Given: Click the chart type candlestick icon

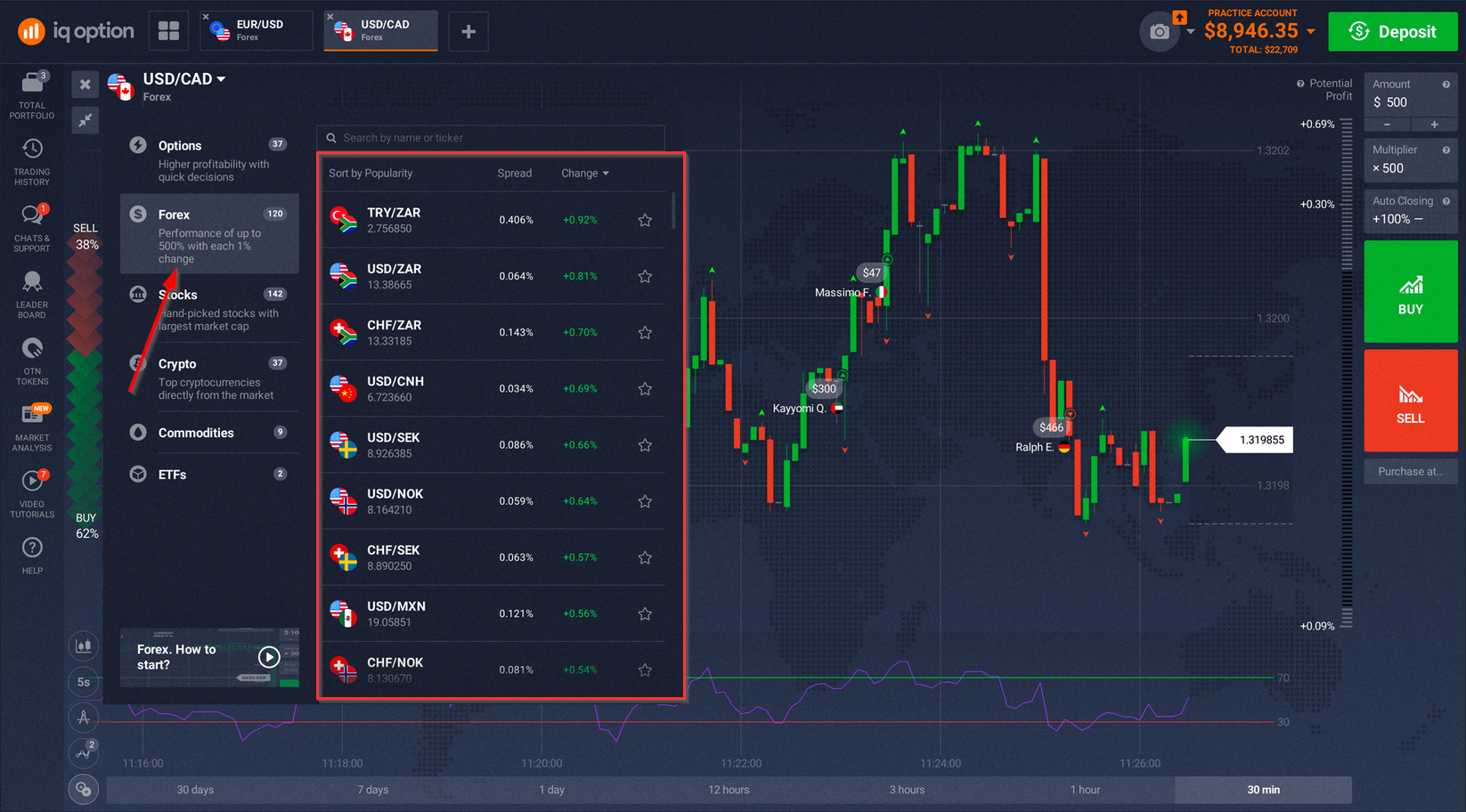Looking at the screenshot, I should coord(84,646).
